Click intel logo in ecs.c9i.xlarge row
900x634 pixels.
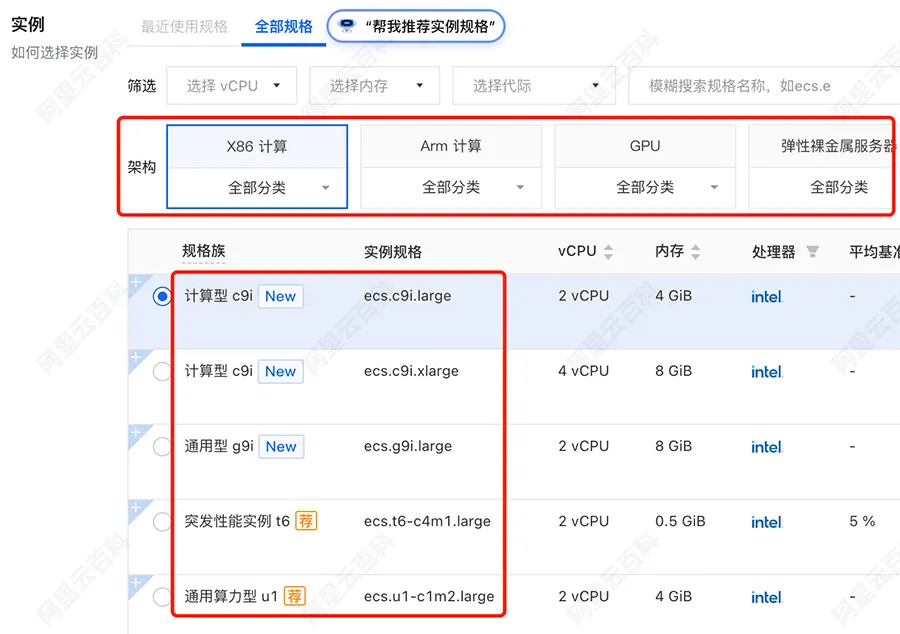767,372
